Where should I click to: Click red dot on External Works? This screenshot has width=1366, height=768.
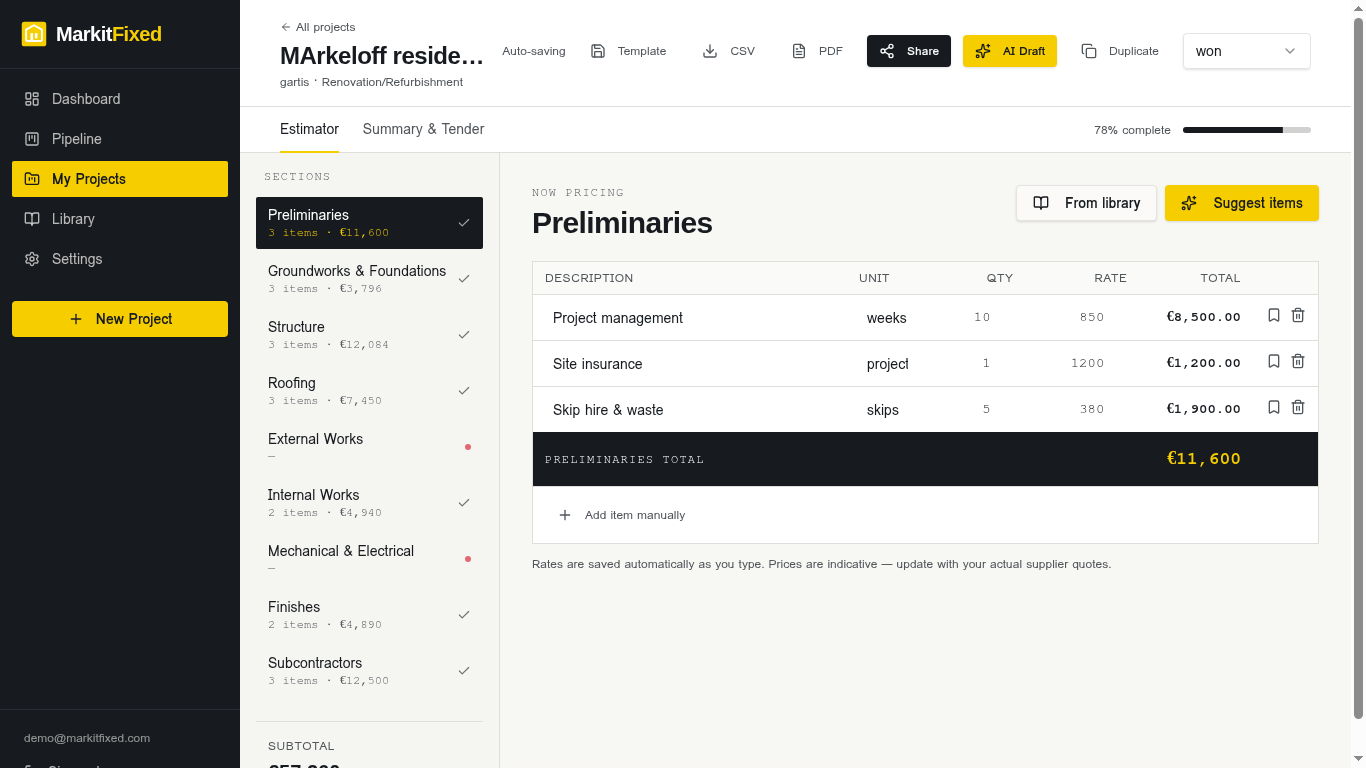pos(468,447)
